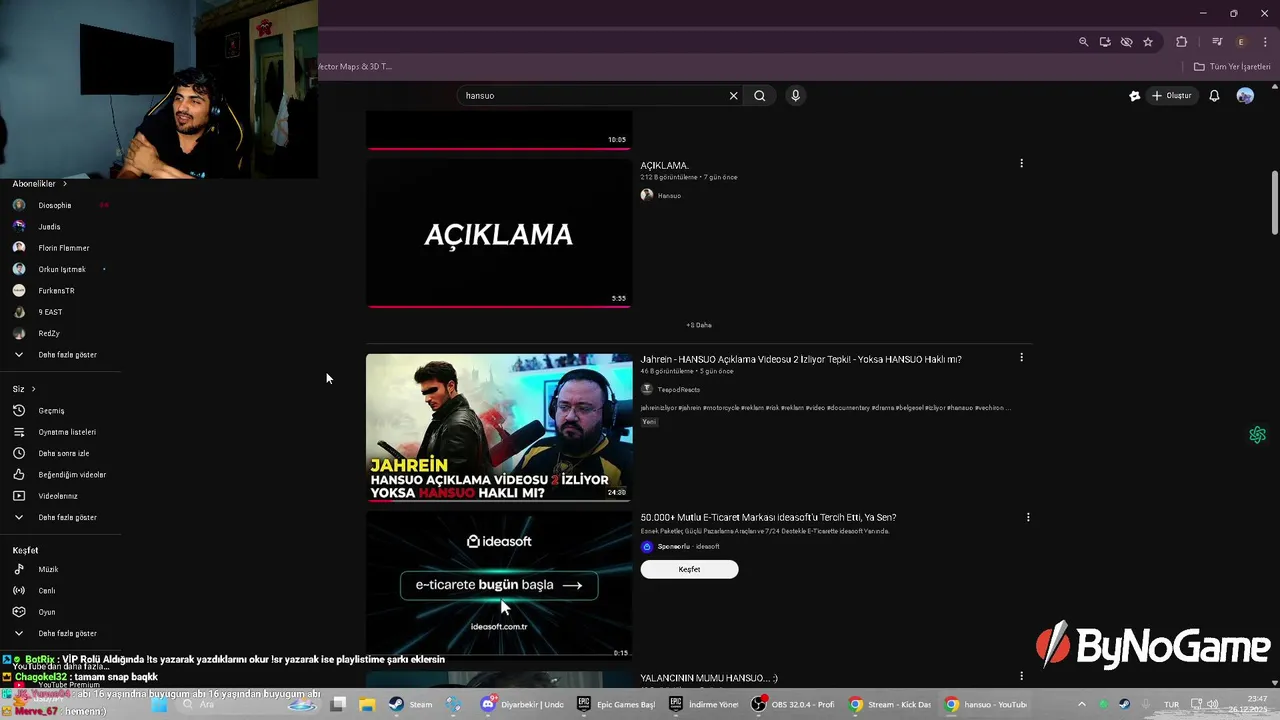Click the ideasoft ad thumbnail
1280x720 pixels.
pos(499,585)
